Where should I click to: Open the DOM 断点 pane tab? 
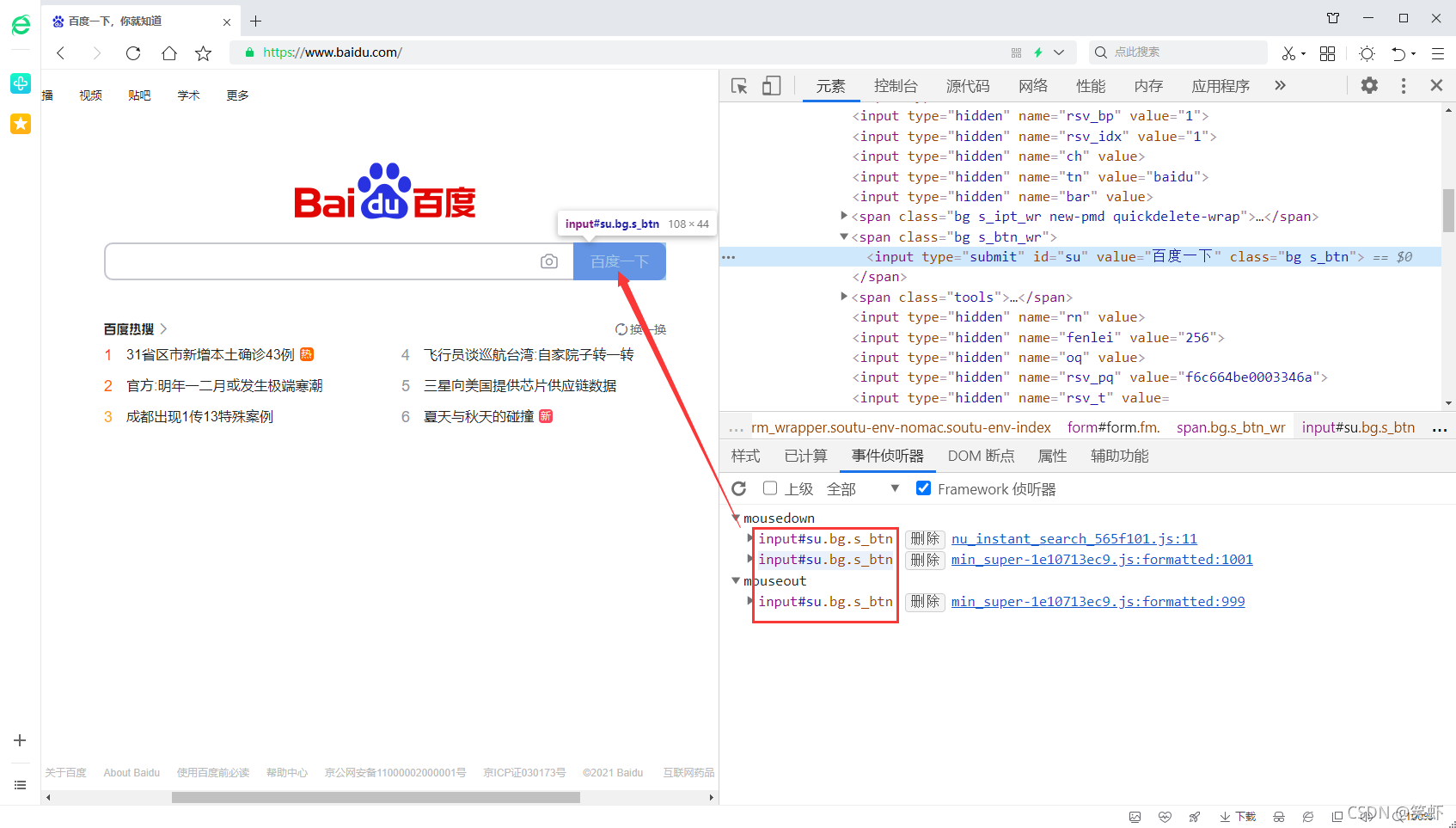(982, 456)
